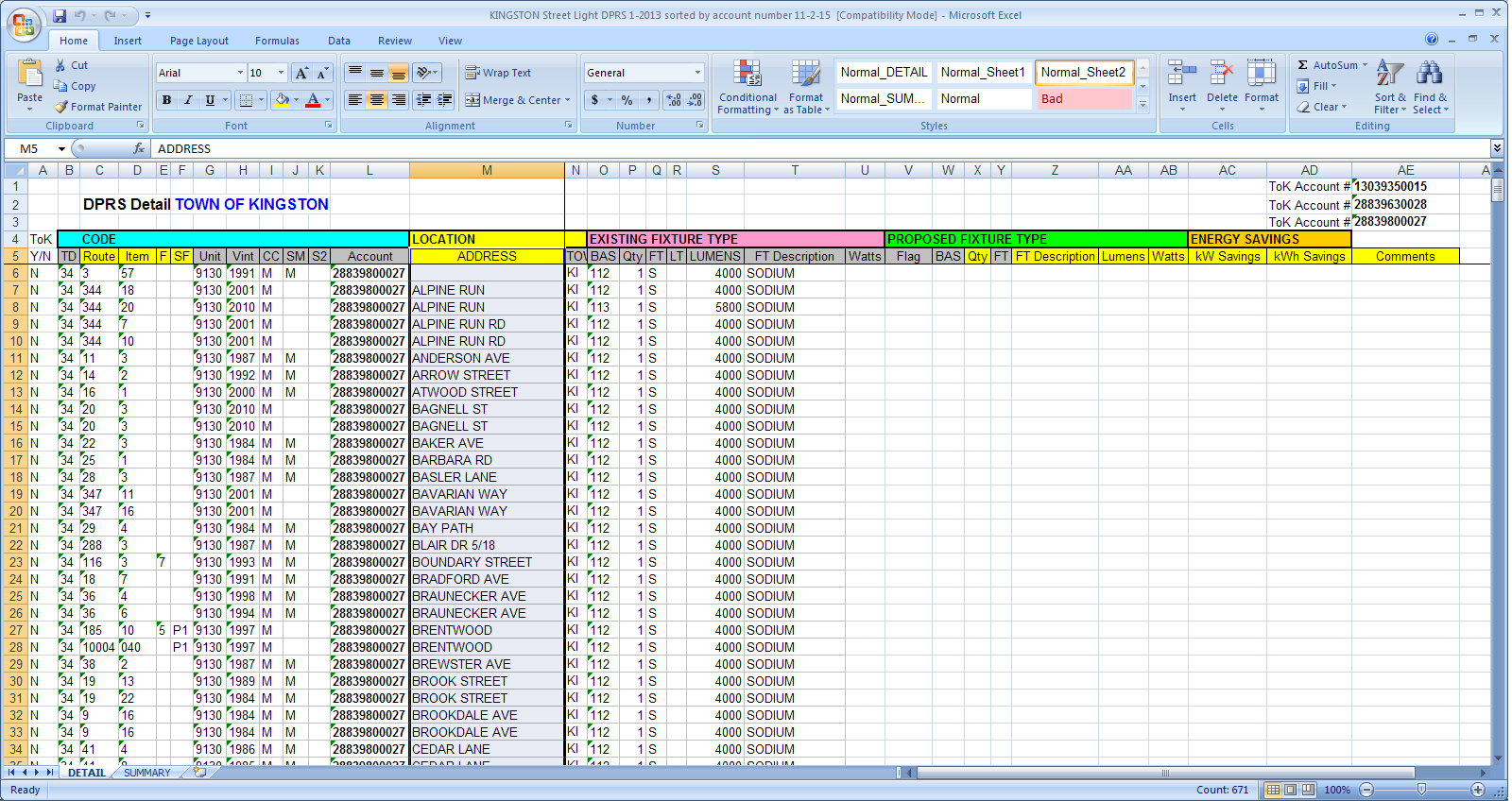Increase decimal places
Viewport: 1512px width, 801px height.
pos(674,99)
